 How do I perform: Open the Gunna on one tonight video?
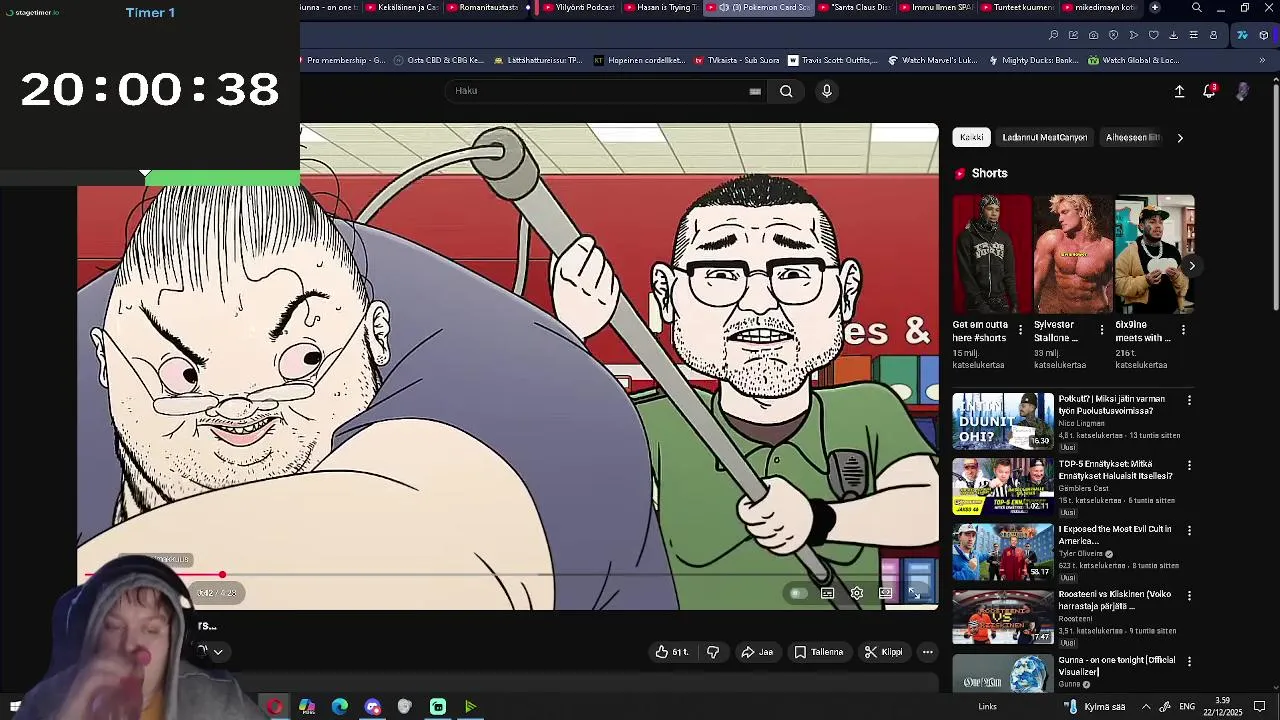pos(1117,666)
